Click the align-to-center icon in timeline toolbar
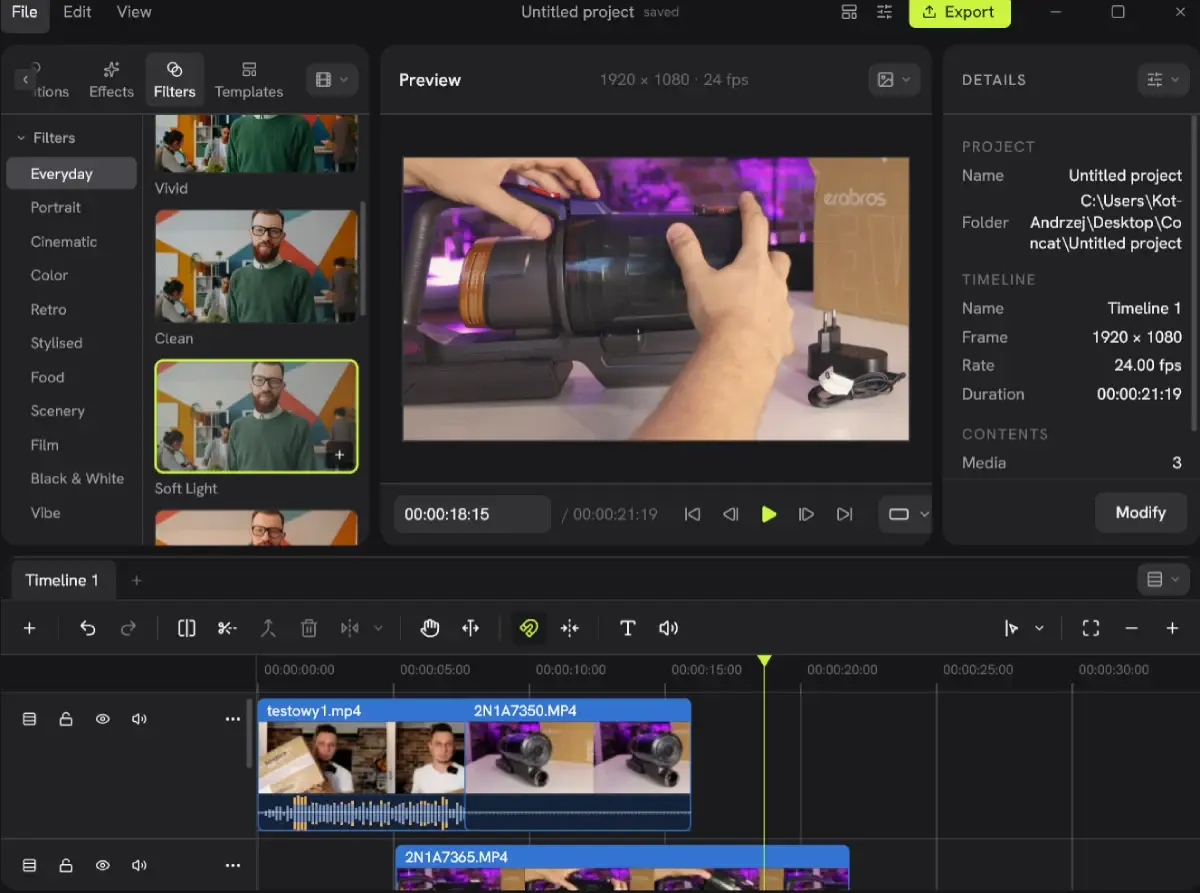Viewport: 1200px width, 893px height. pyautogui.click(x=570, y=628)
